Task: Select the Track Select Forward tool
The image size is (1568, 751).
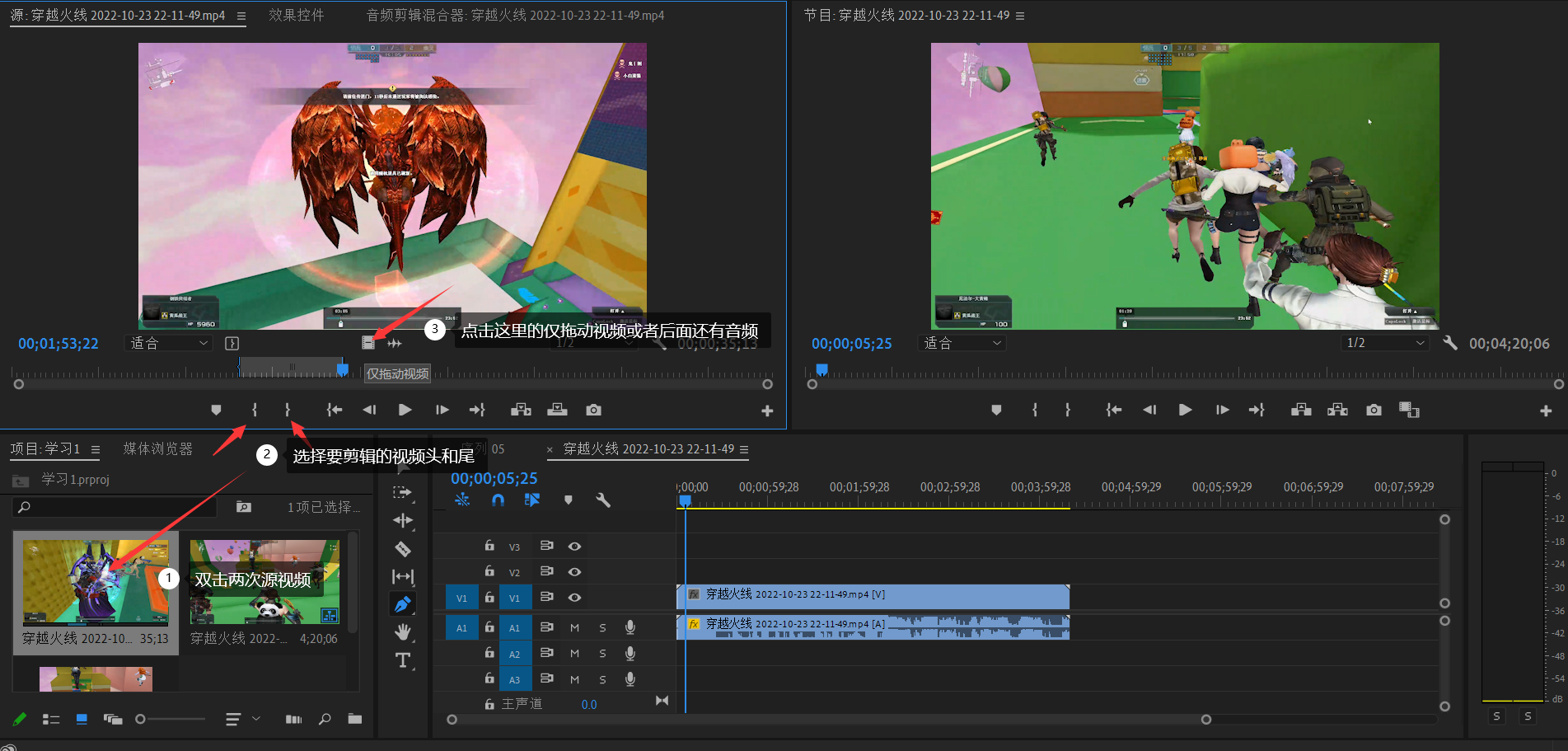Action: (402, 492)
